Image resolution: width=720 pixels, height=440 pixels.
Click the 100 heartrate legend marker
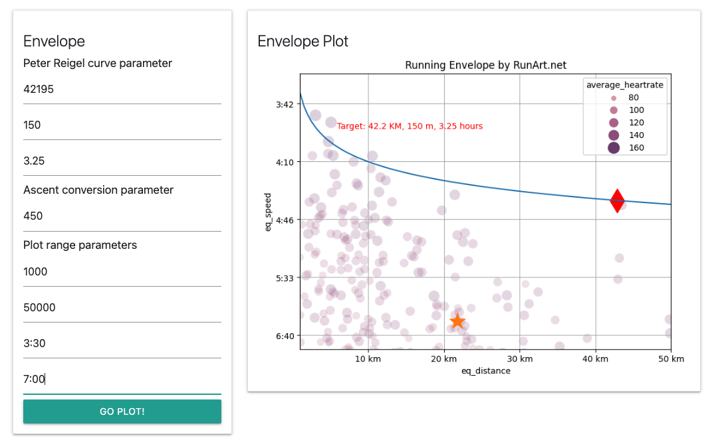click(x=613, y=110)
